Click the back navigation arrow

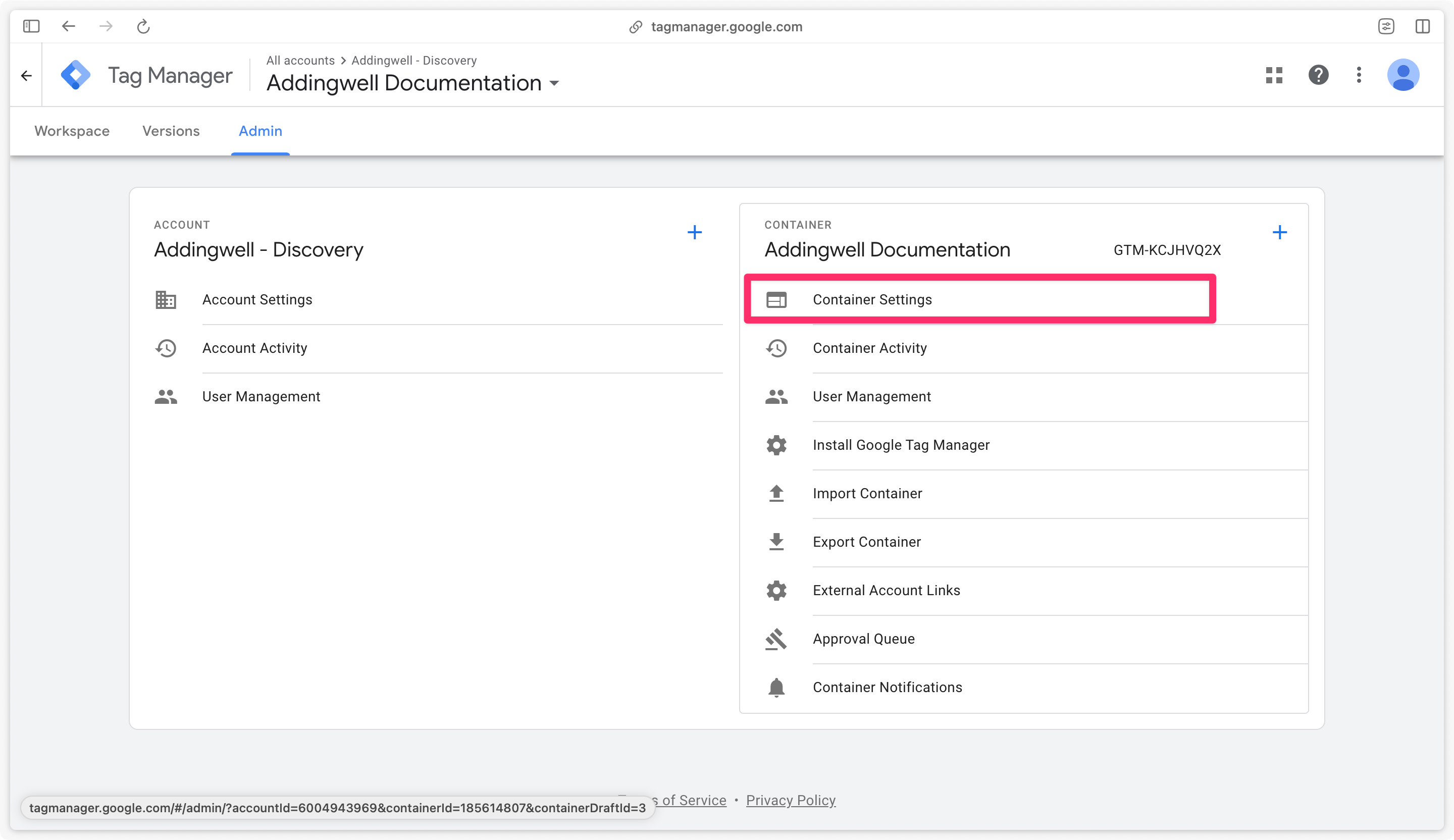pos(68,25)
